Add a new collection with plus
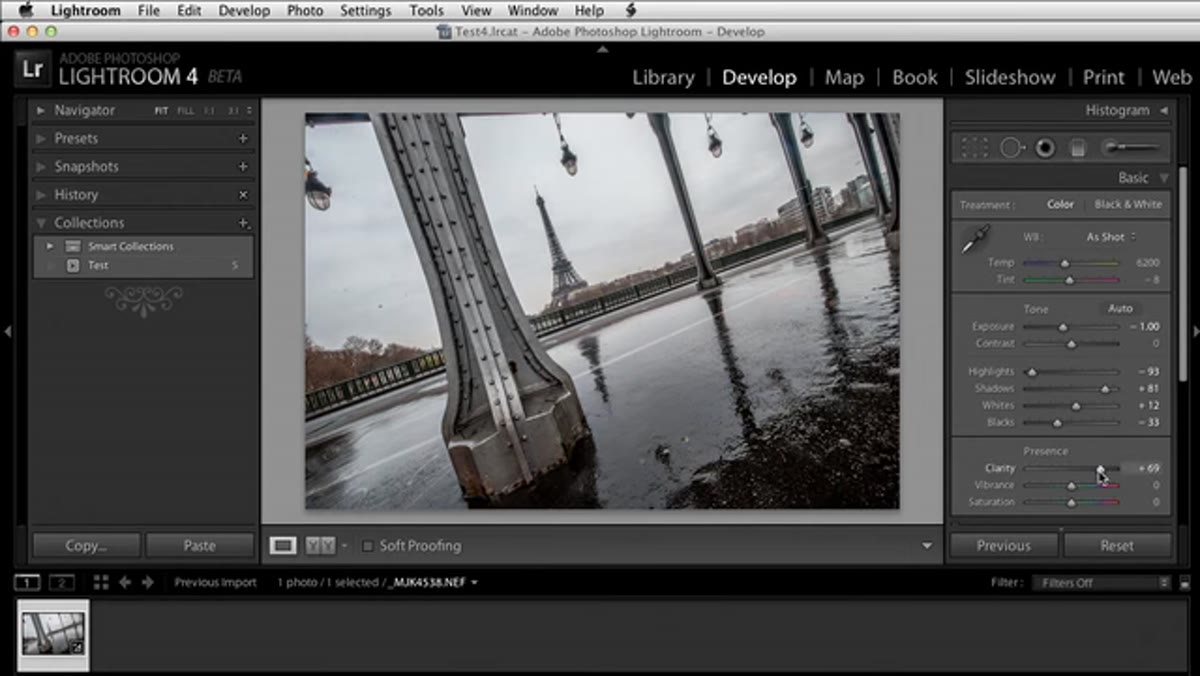This screenshot has width=1200, height=676. pos(243,222)
